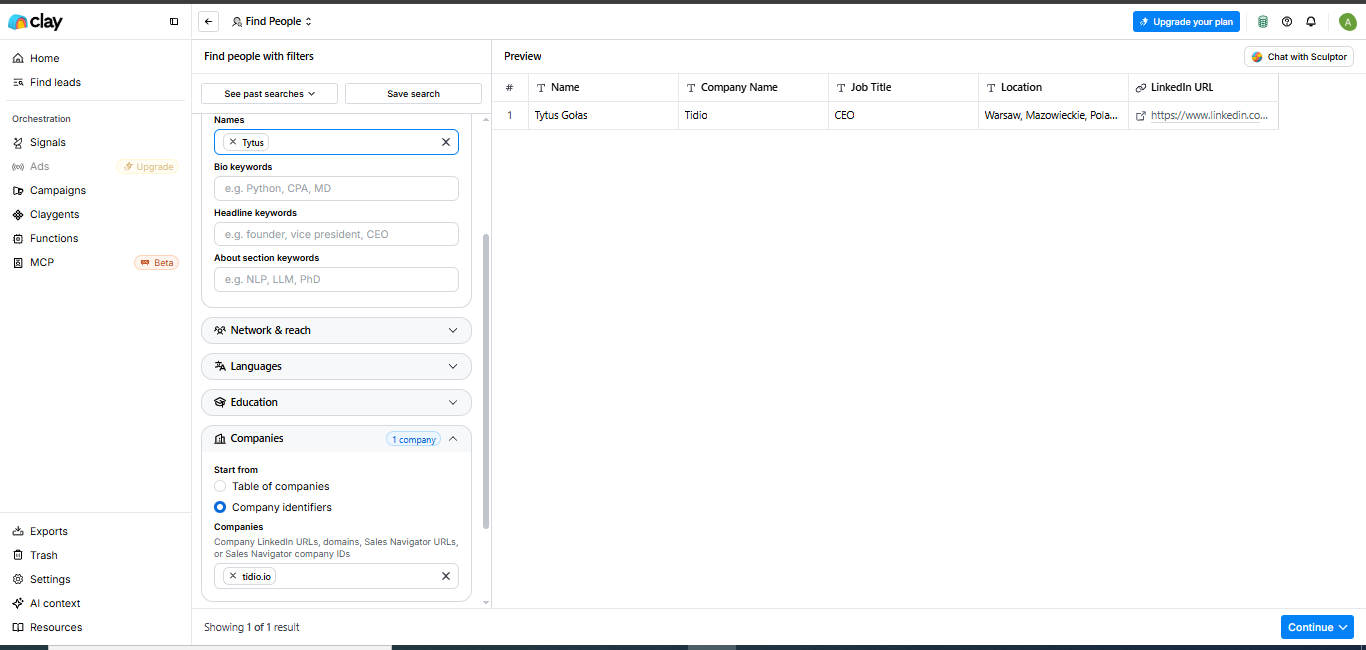
Task: Click the Settings gear icon
Action: point(19,579)
